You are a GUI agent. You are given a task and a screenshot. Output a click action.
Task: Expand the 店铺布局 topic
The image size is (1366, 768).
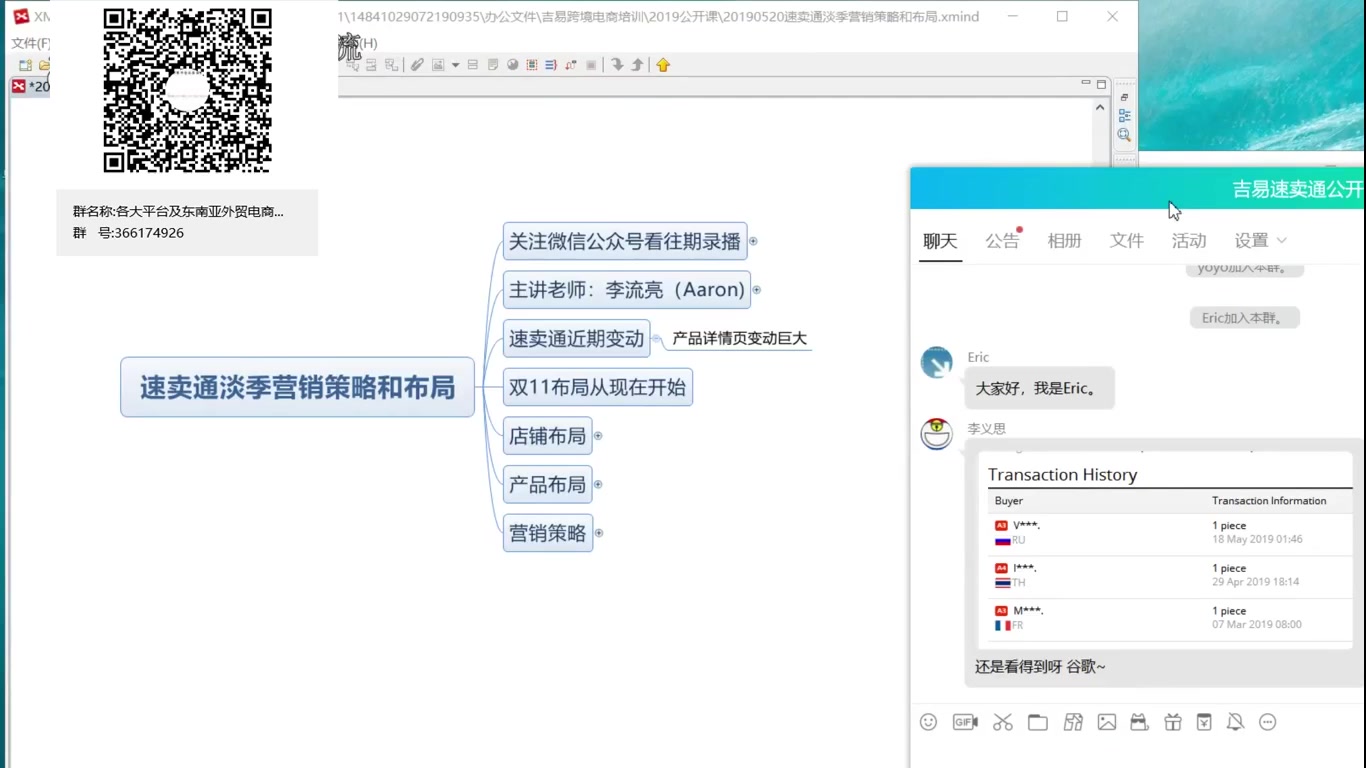pos(598,436)
